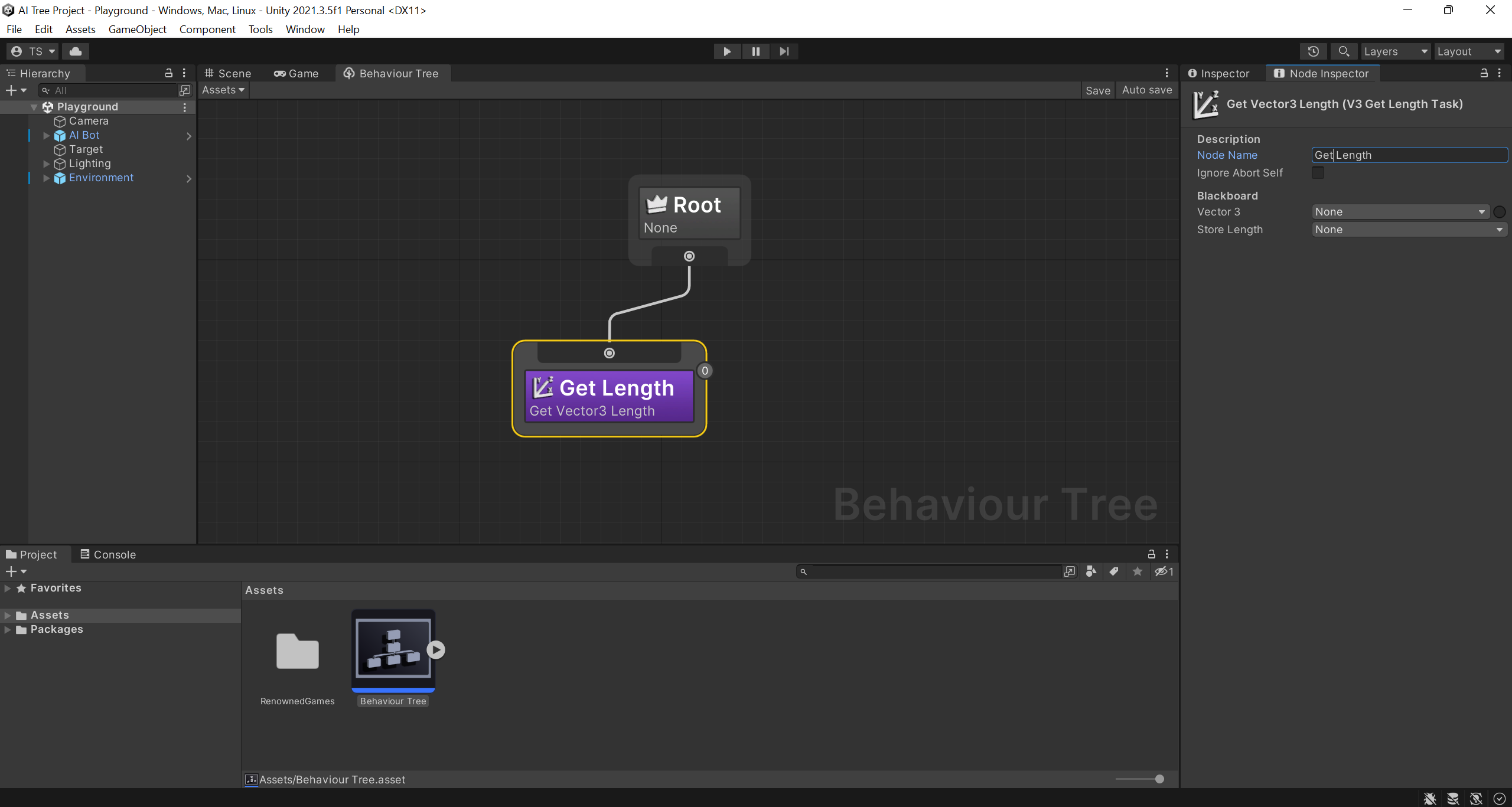Click the Step frame button
The width and height of the screenshot is (1512, 807).
click(784, 51)
